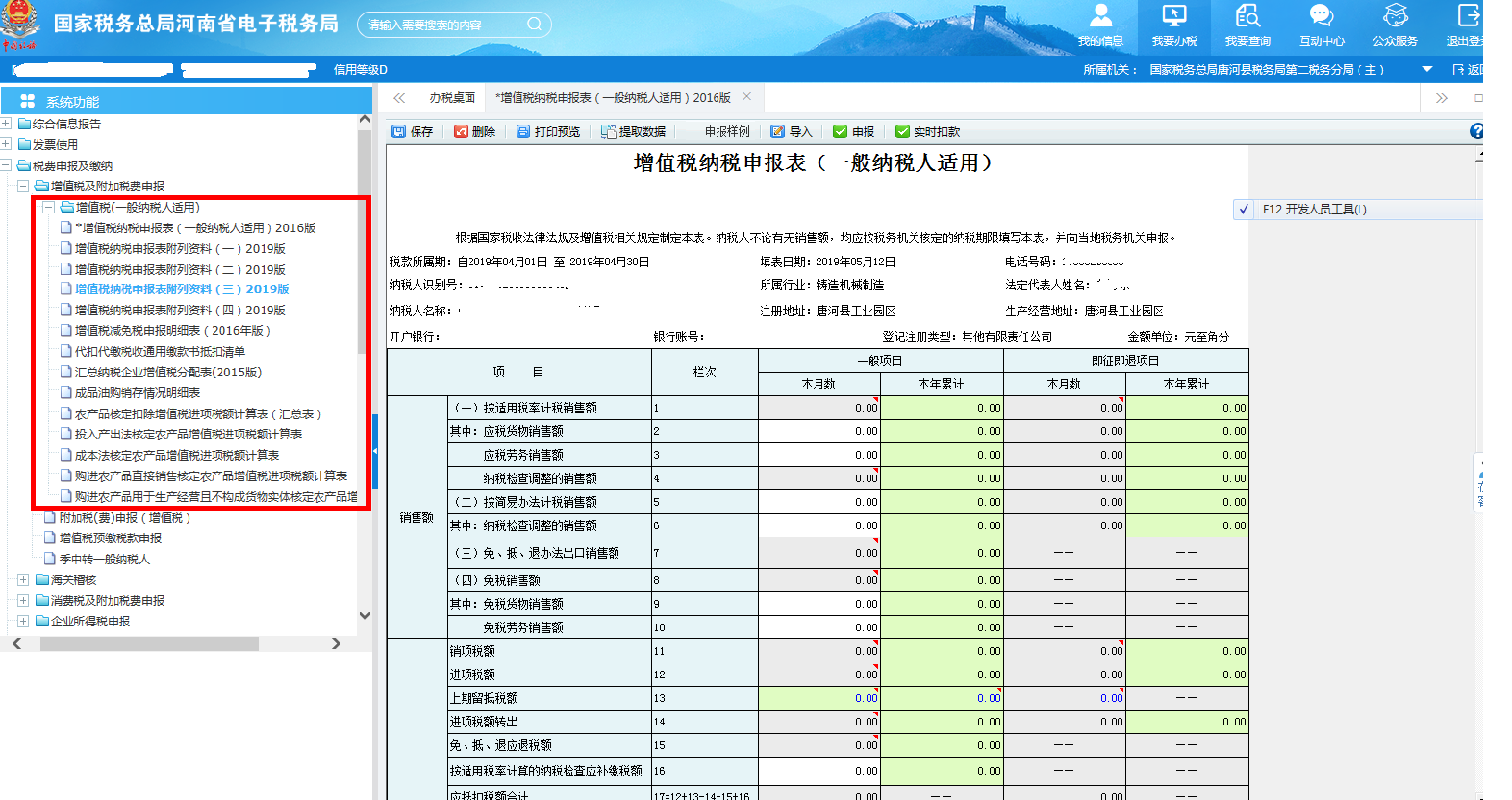
Task: Open 增值税纳税申报表附列资料（四）2019版 in tree
Action: point(180,311)
